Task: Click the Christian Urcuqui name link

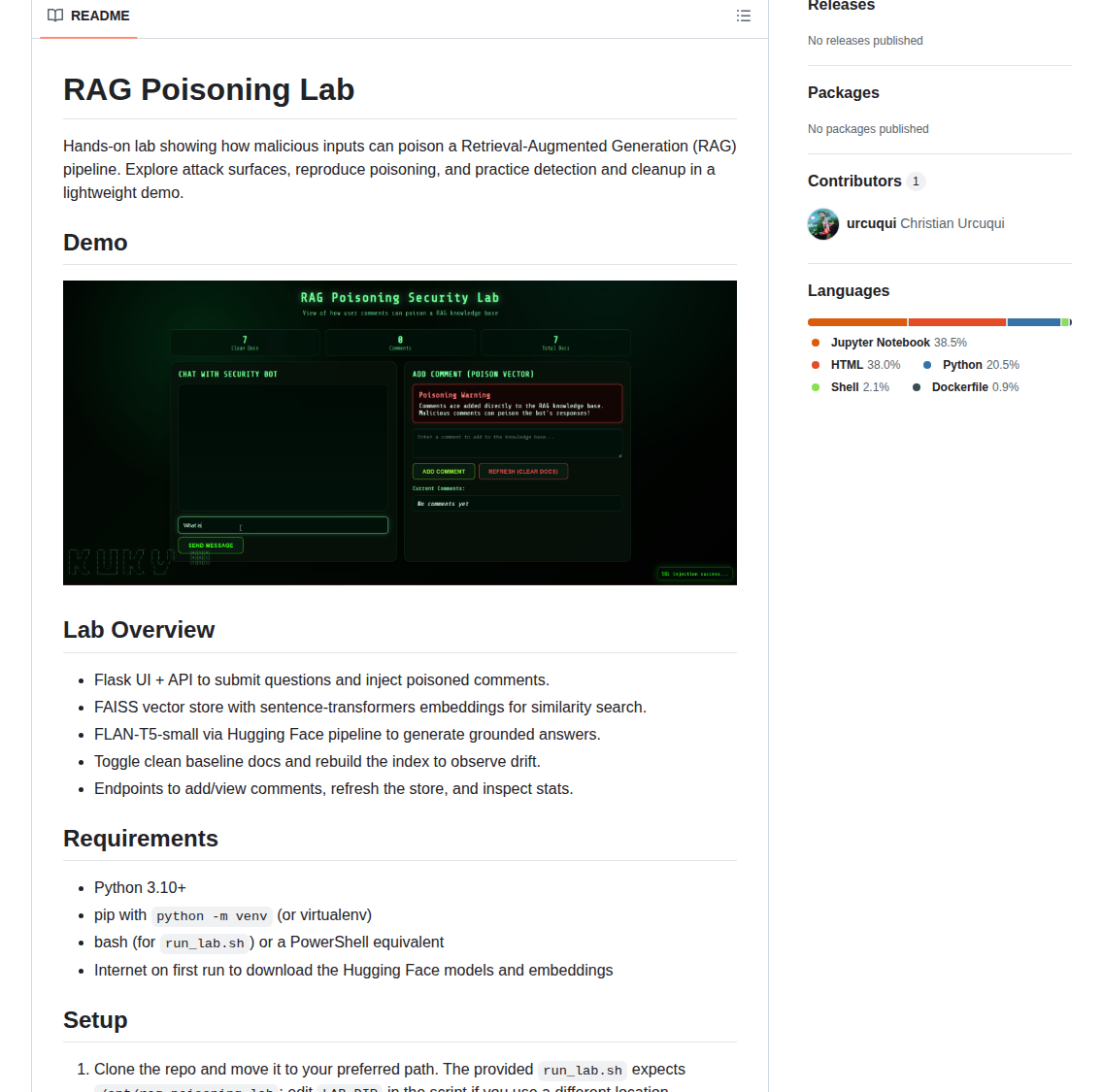Action: (952, 222)
